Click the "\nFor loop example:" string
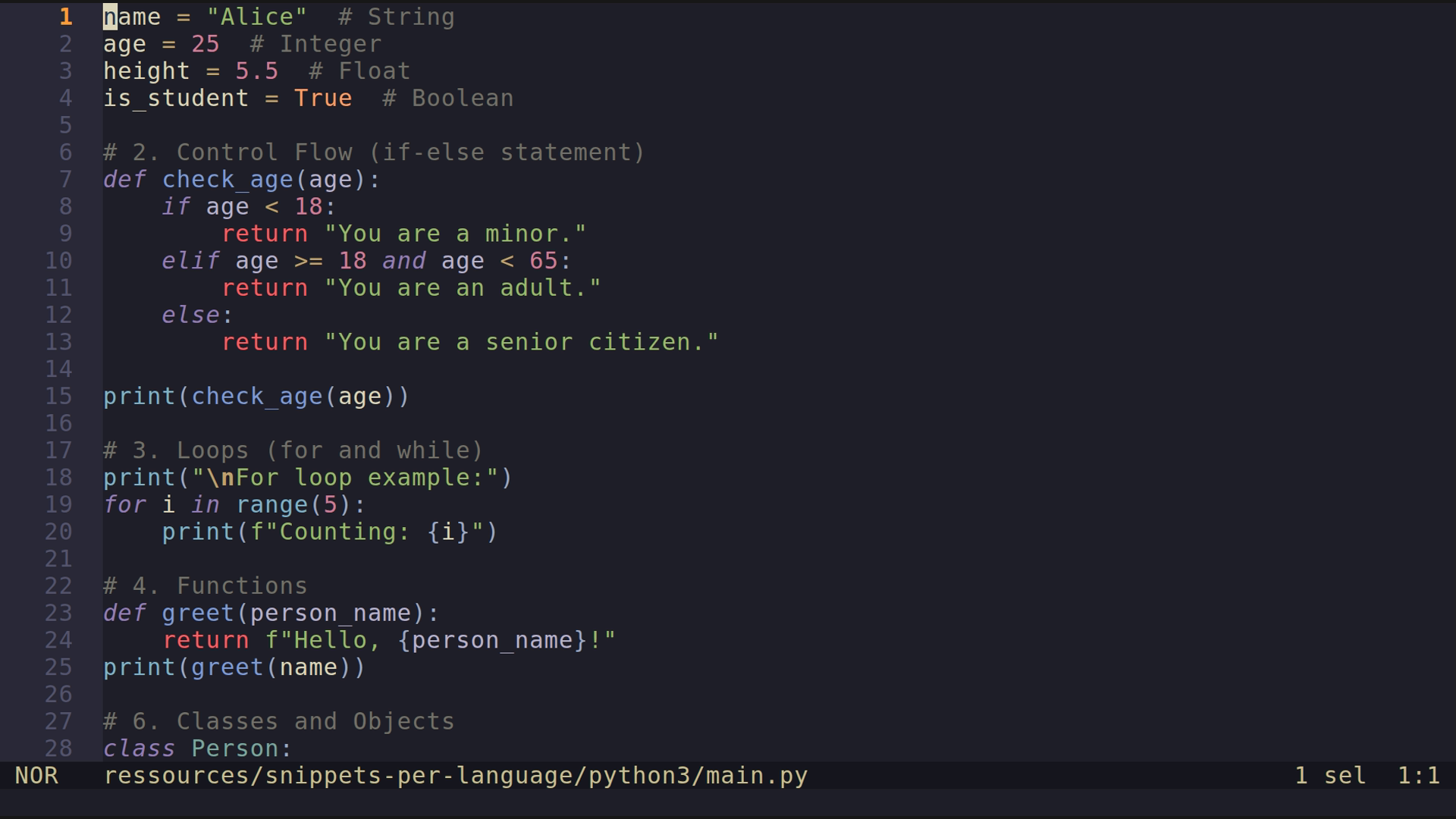Screen dimensions: 1456x819 tap(345, 478)
